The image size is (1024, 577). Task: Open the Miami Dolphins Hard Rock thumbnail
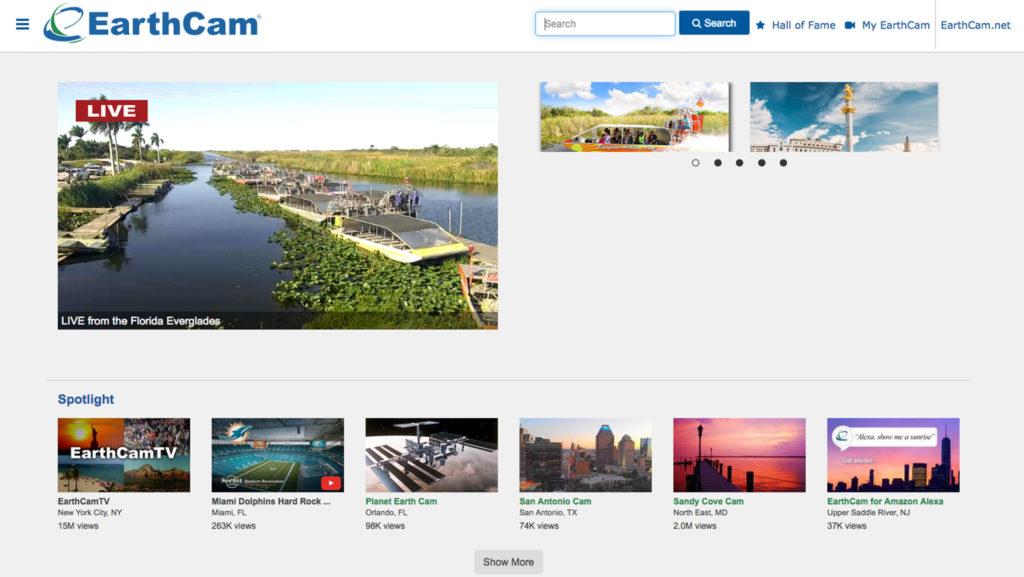278,455
